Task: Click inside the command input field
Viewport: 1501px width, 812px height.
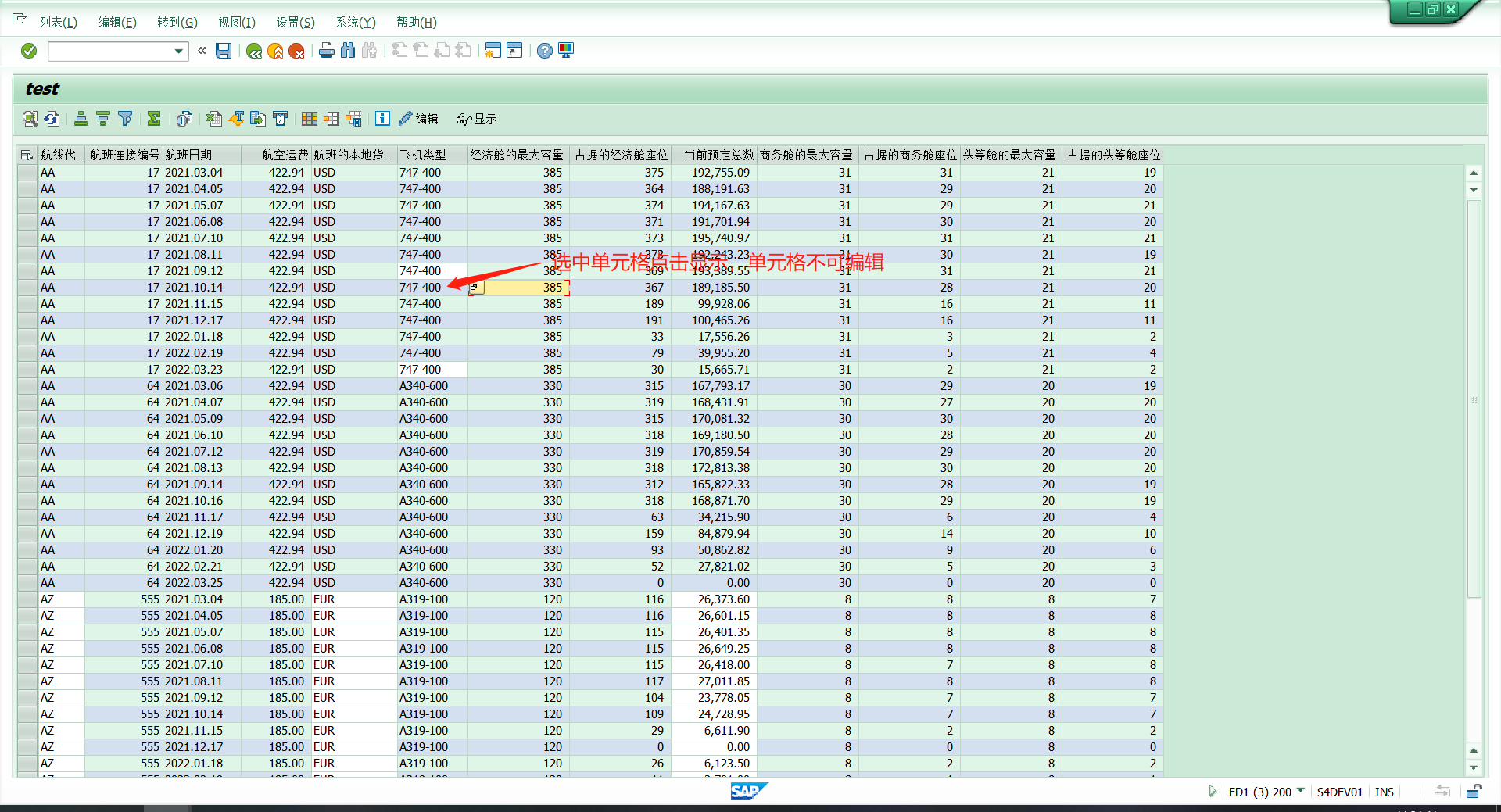Action: click(109, 51)
